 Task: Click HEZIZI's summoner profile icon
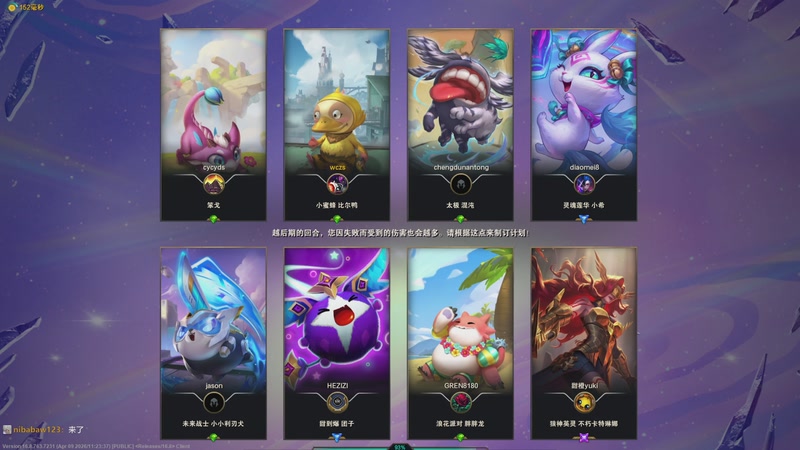click(x=337, y=403)
